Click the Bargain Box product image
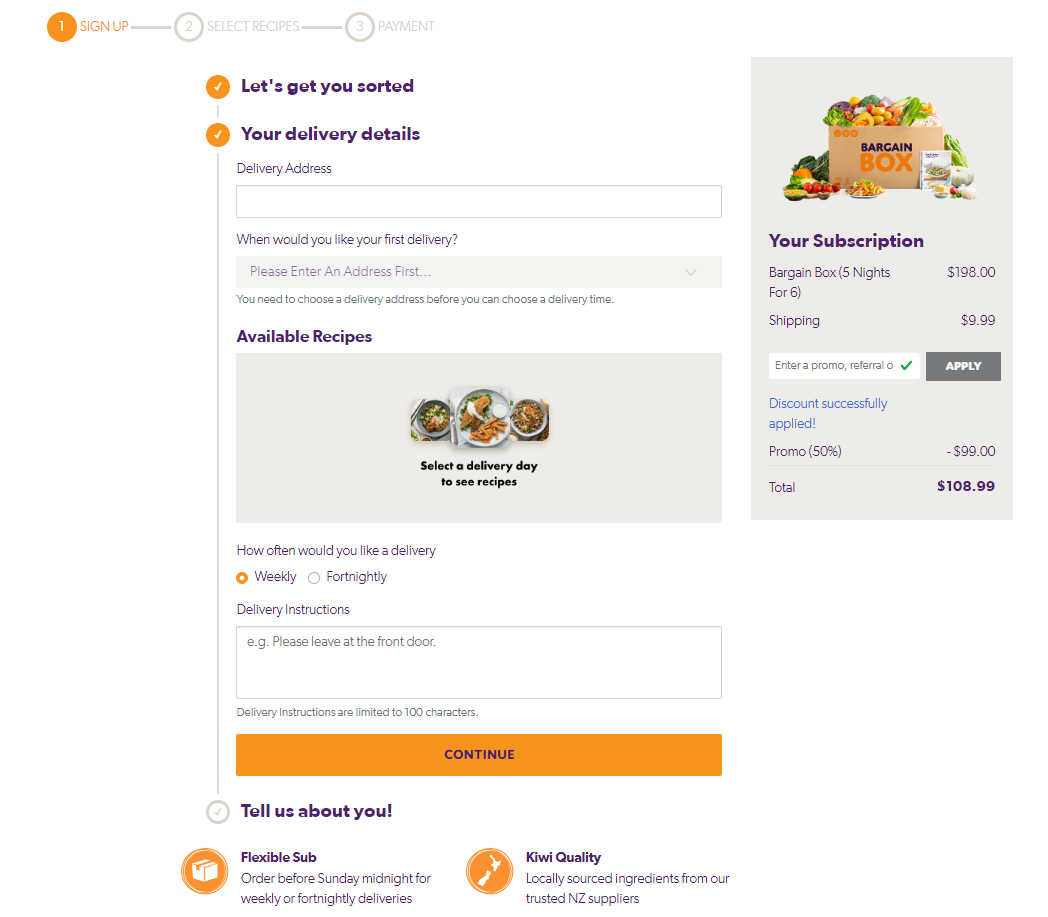The width and height of the screenshot is (1048, 917). [880, 150]
